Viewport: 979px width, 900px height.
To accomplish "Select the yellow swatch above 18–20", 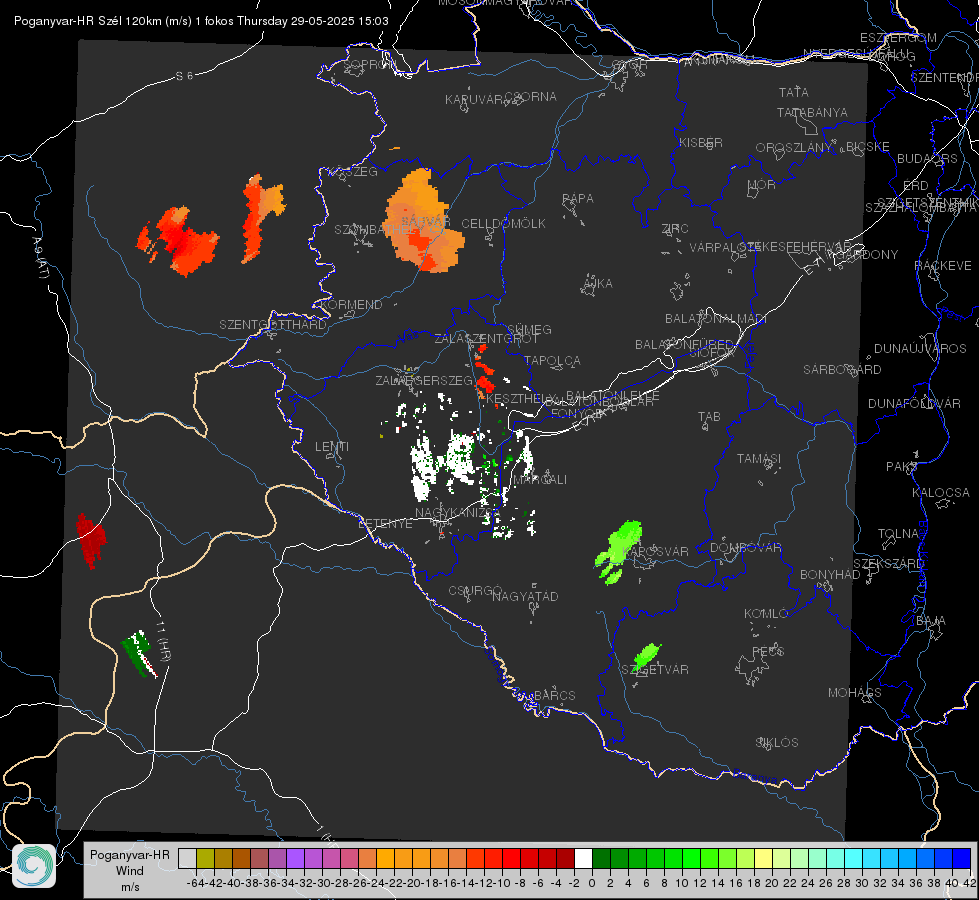I will 764,858.
